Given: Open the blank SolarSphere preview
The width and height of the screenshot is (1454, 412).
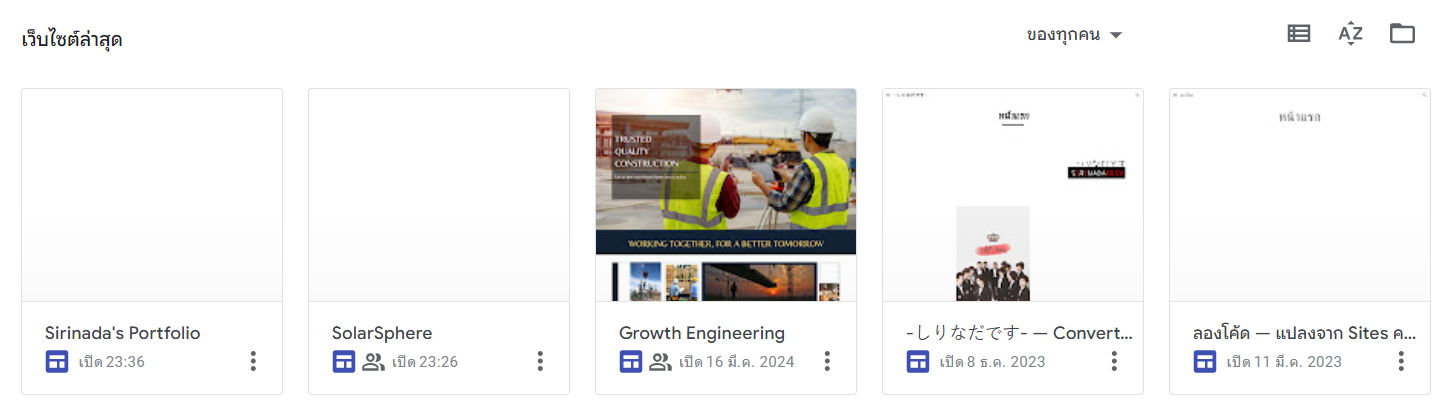Looking at the screenshot, I should [439, 195].
